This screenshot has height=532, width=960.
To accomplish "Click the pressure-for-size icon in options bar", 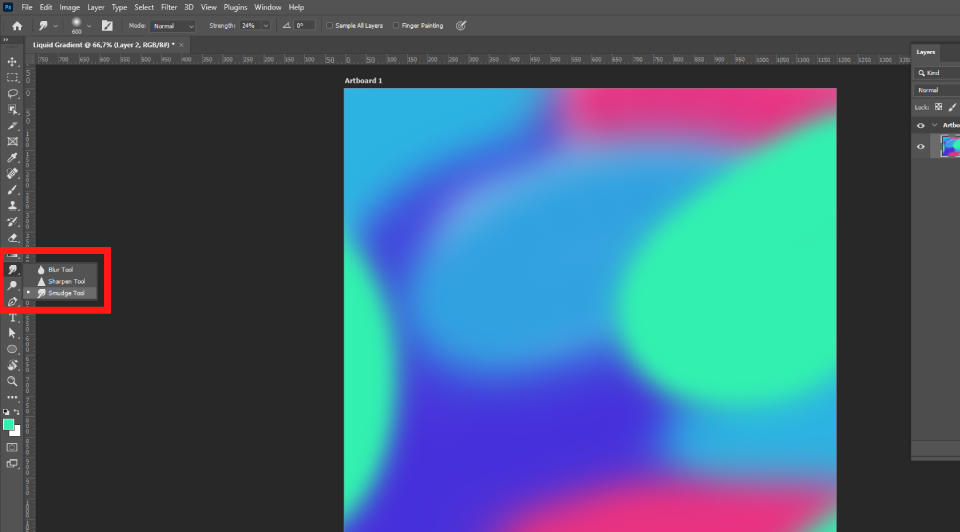I will (x=461, y=26).
